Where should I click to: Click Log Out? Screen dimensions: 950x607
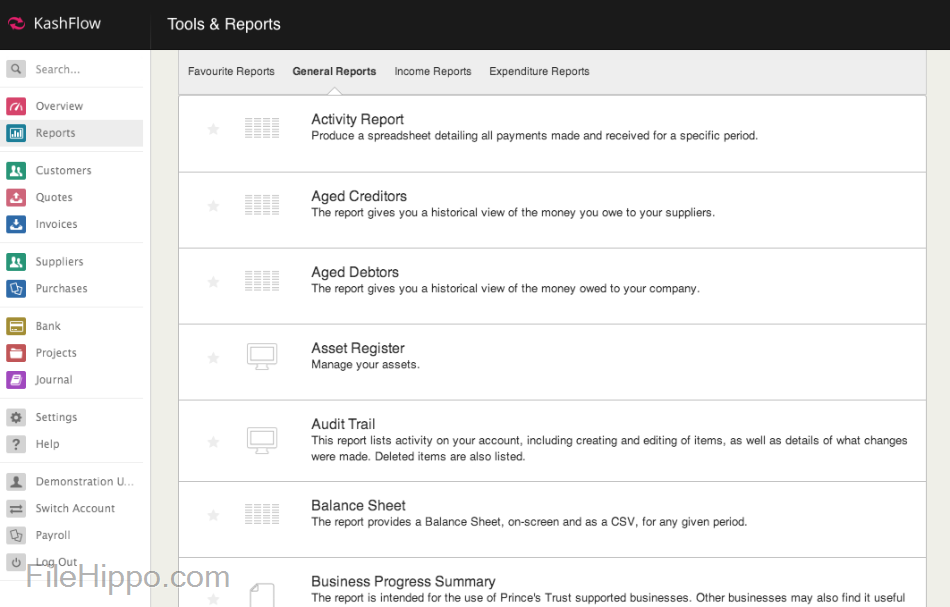56,562
